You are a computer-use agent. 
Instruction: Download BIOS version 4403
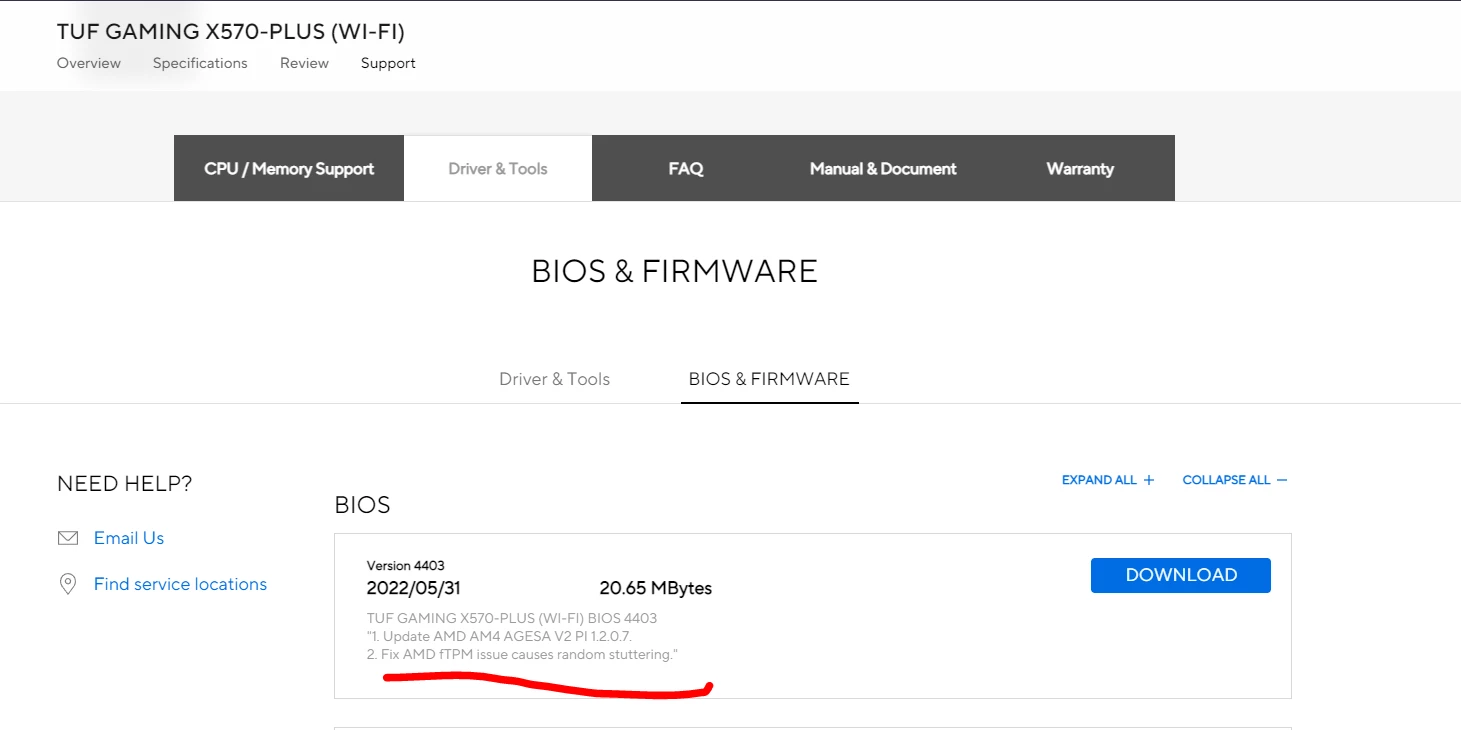pos(1180,575)
